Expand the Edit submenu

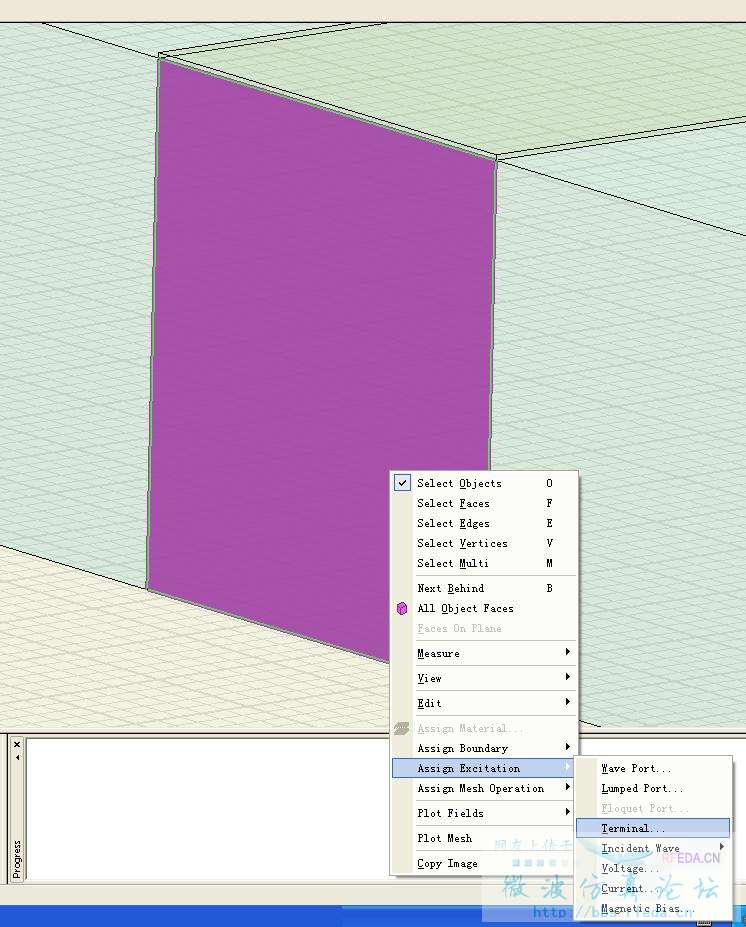pos(484,703)
